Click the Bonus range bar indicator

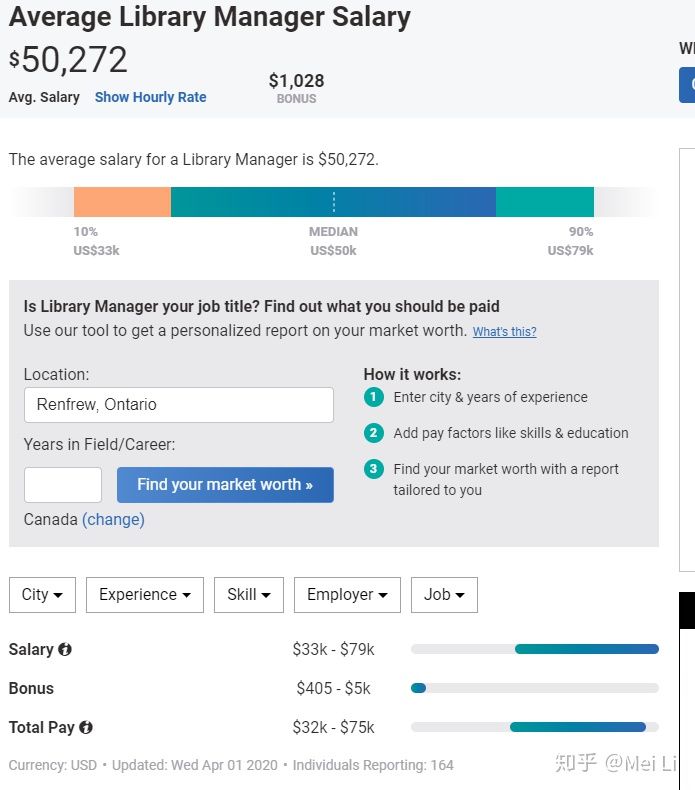coord(419,688)
